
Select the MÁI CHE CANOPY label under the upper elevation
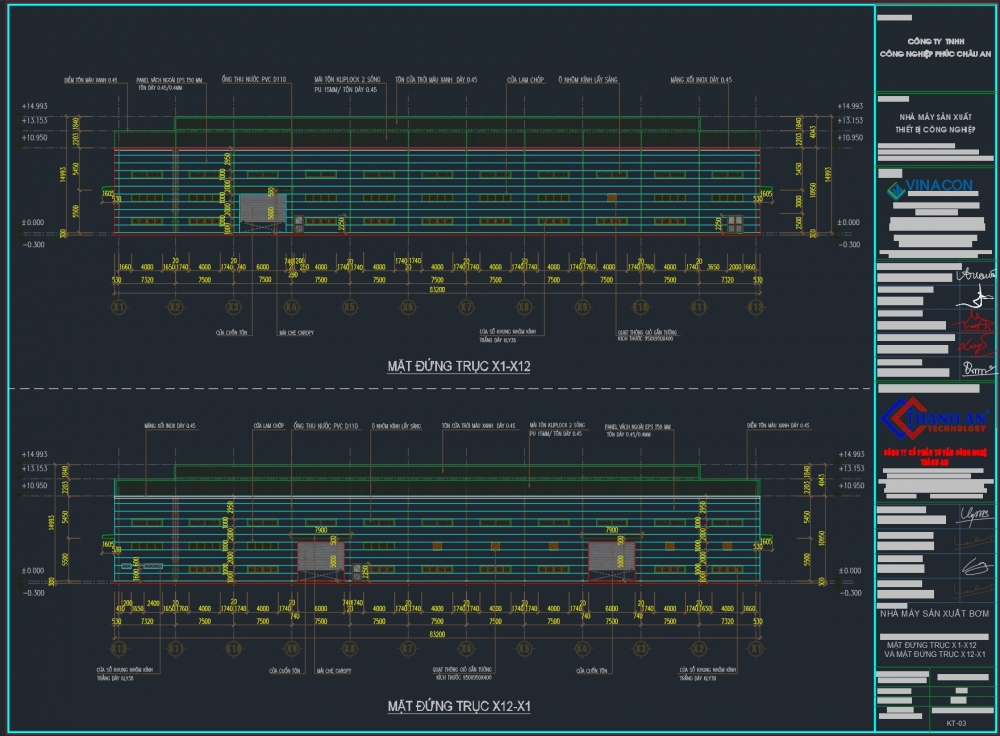tap(296, 332)
